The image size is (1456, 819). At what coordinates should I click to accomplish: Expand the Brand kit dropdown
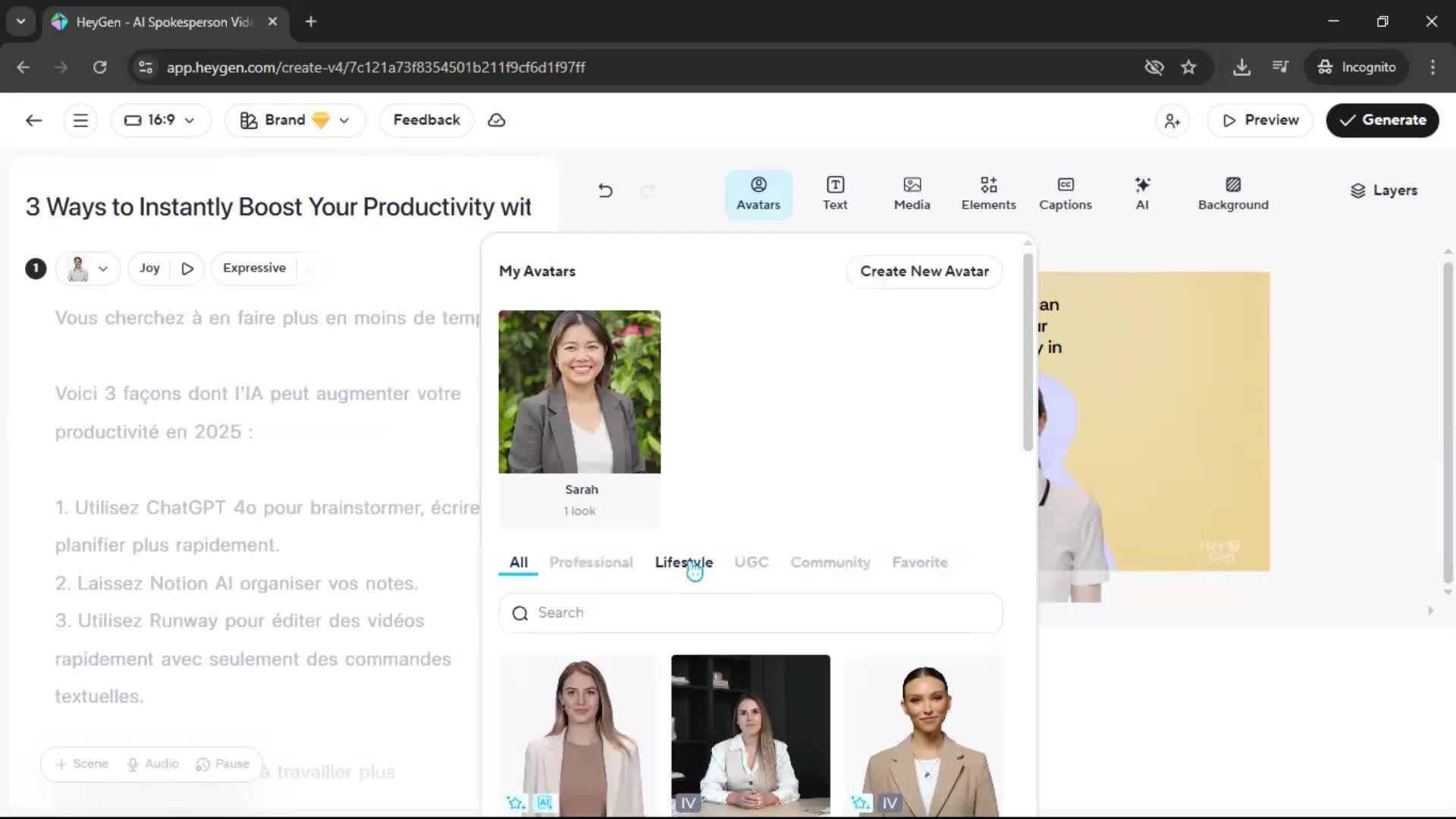295,121
